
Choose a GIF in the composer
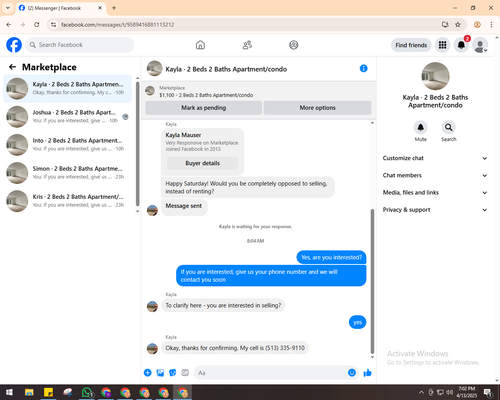[x=185, y=373]
